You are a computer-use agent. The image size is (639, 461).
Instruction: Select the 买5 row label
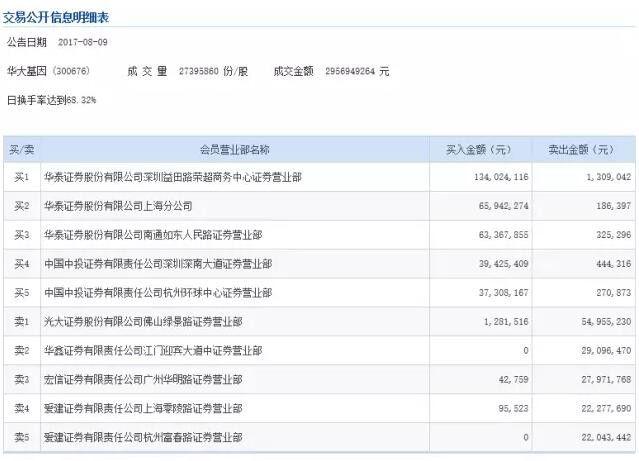click(x=22, y=293)
